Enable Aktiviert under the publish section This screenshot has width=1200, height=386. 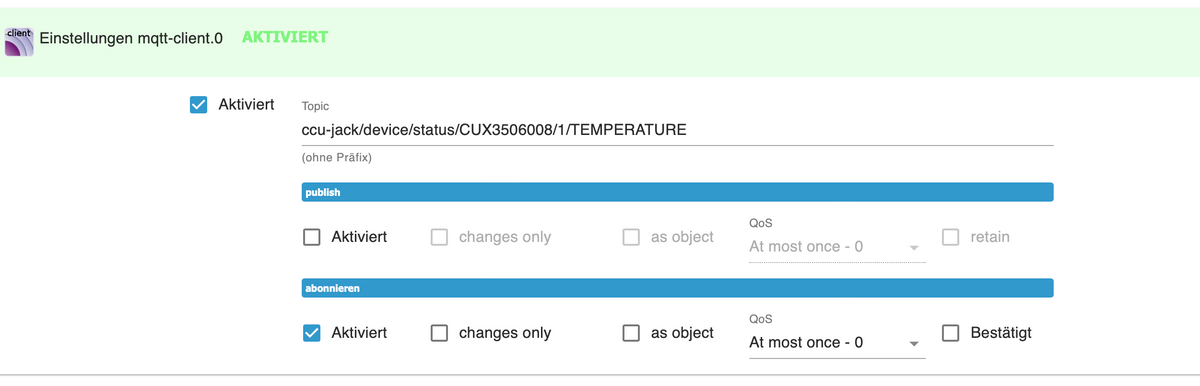(x=312, y=237)
